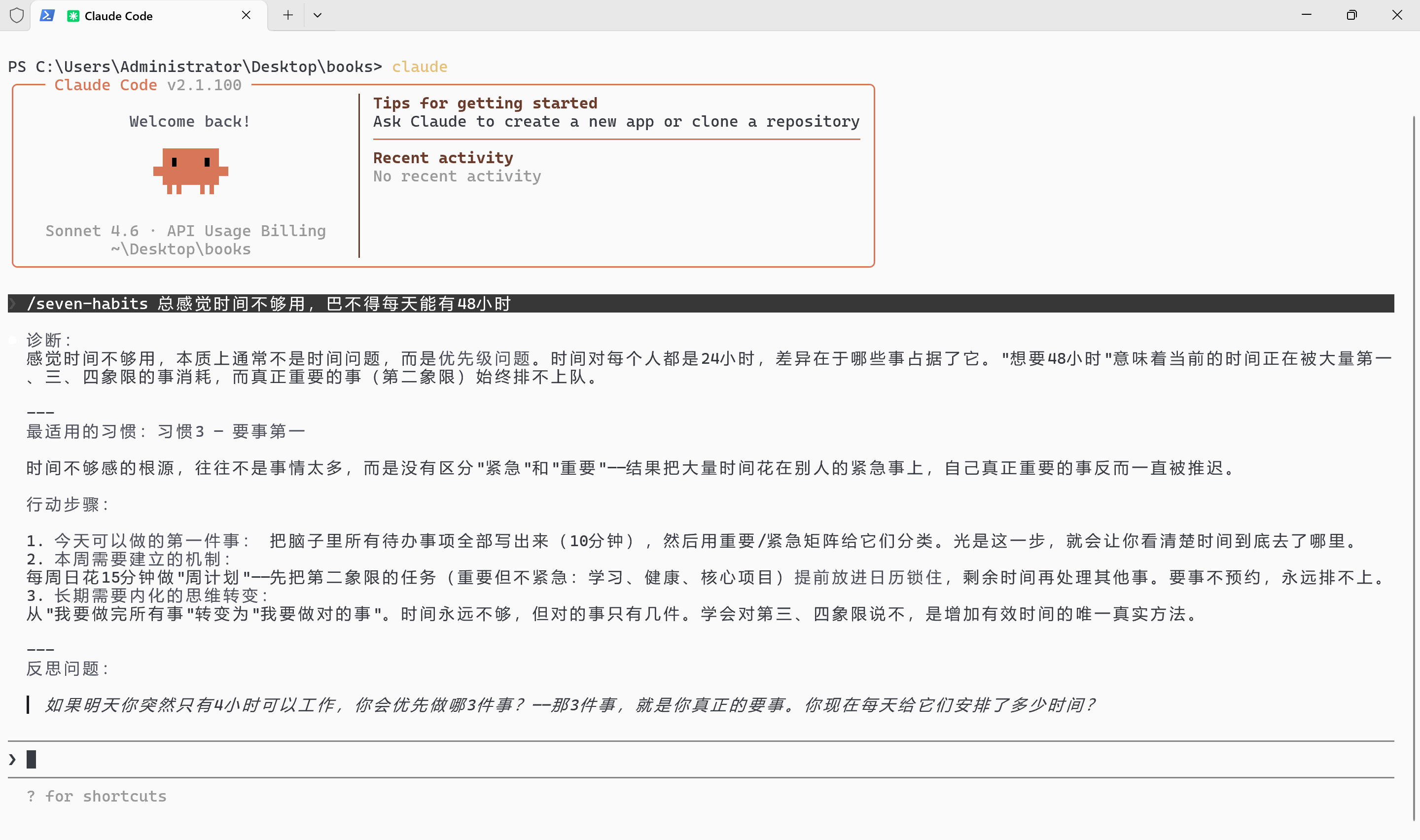Click the shield icon in title bar
This screenshot has width=1420, height=840.
point(17,15)
